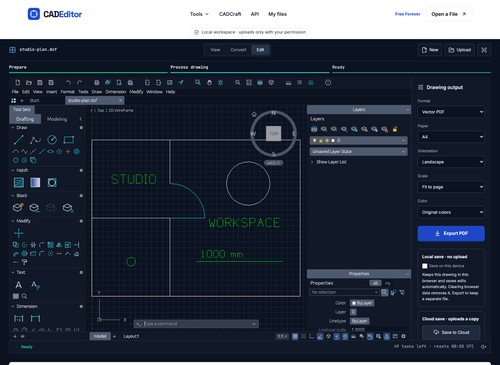Screen dimensions: 500x365
Task: Select the Circle draw tool
Action: tap(52, 140)
